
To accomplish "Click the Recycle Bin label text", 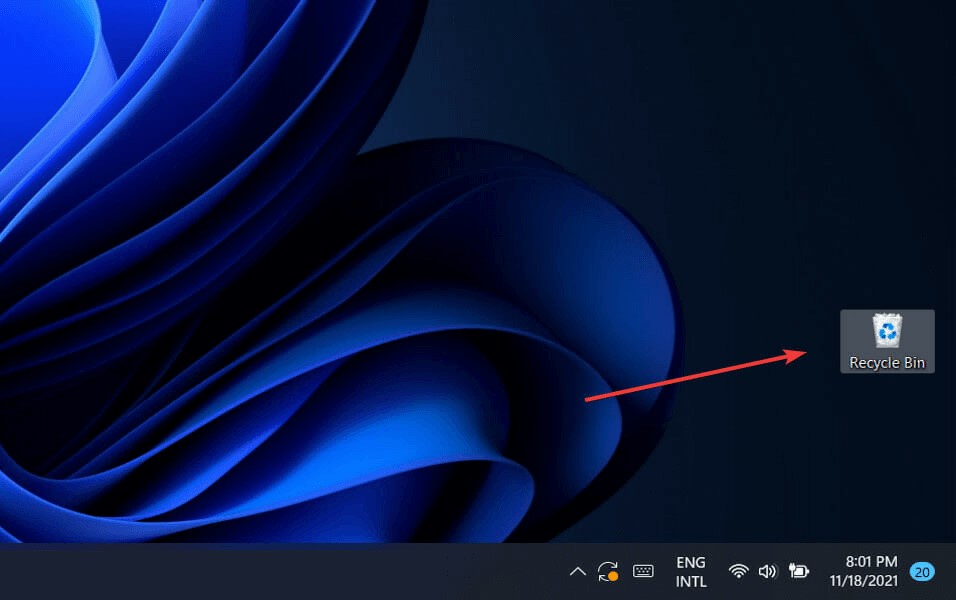I will point(886,362).
